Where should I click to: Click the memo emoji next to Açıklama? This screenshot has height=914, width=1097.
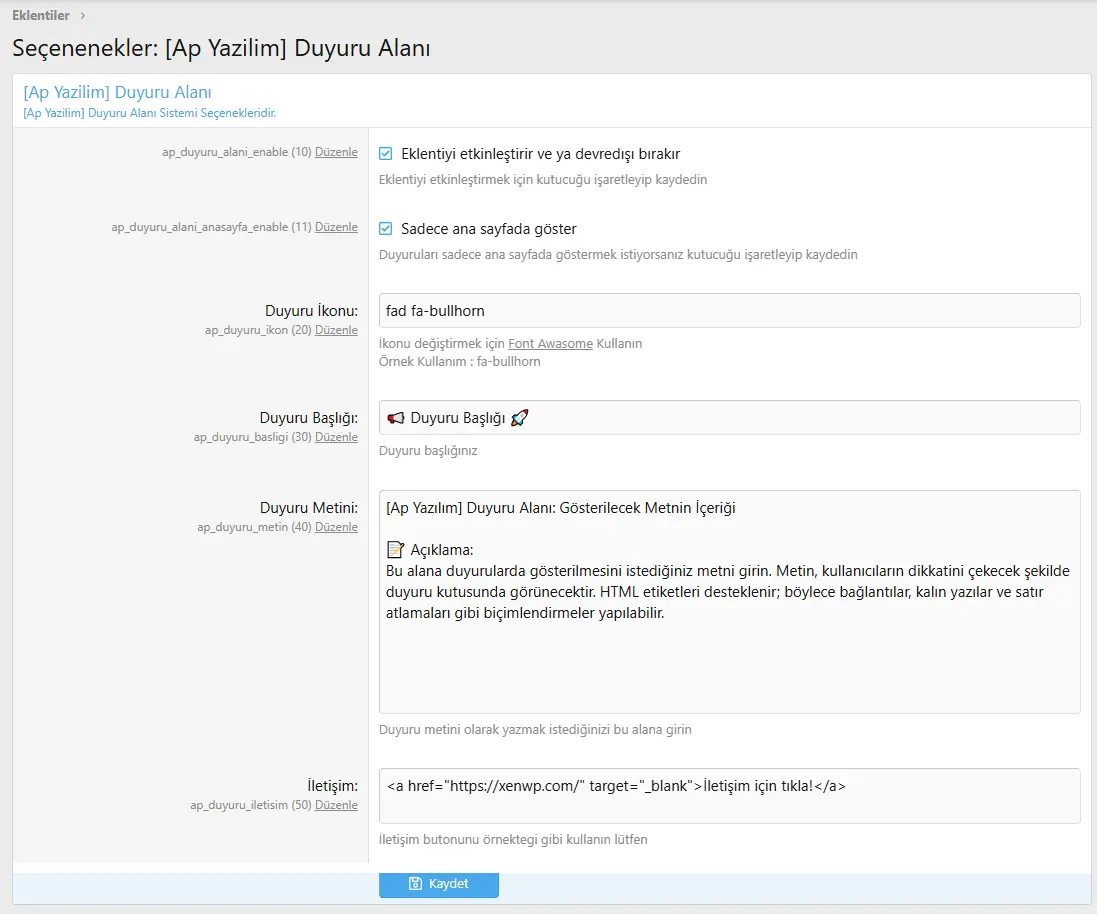tap(395, 550)
